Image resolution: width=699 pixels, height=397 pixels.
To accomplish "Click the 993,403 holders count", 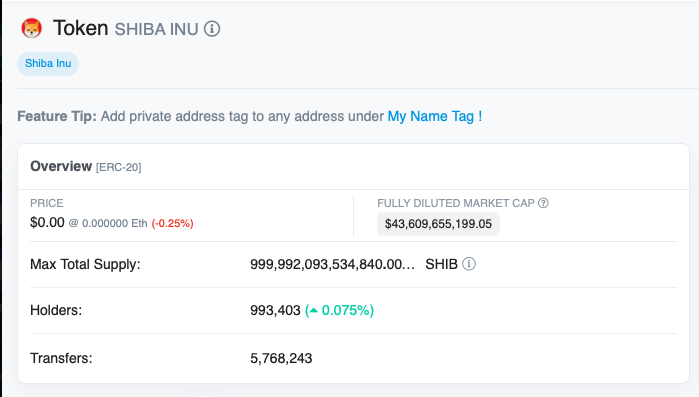I will click(275, 310).
